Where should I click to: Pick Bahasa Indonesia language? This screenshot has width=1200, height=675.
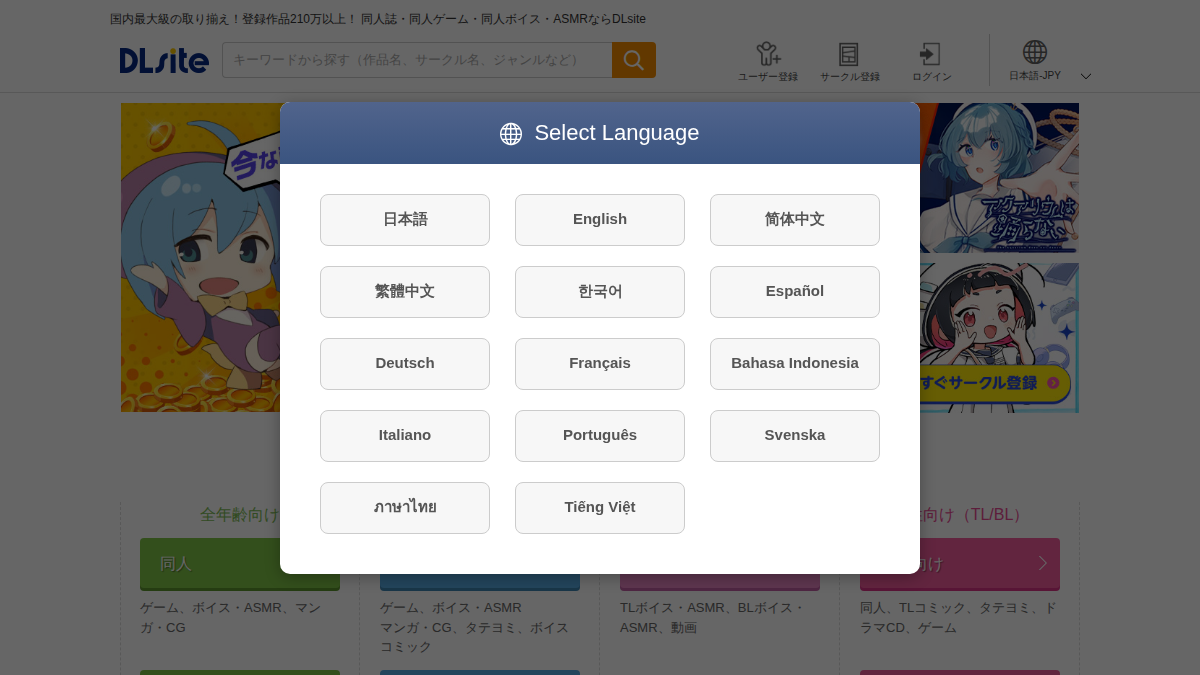[795, 364]
